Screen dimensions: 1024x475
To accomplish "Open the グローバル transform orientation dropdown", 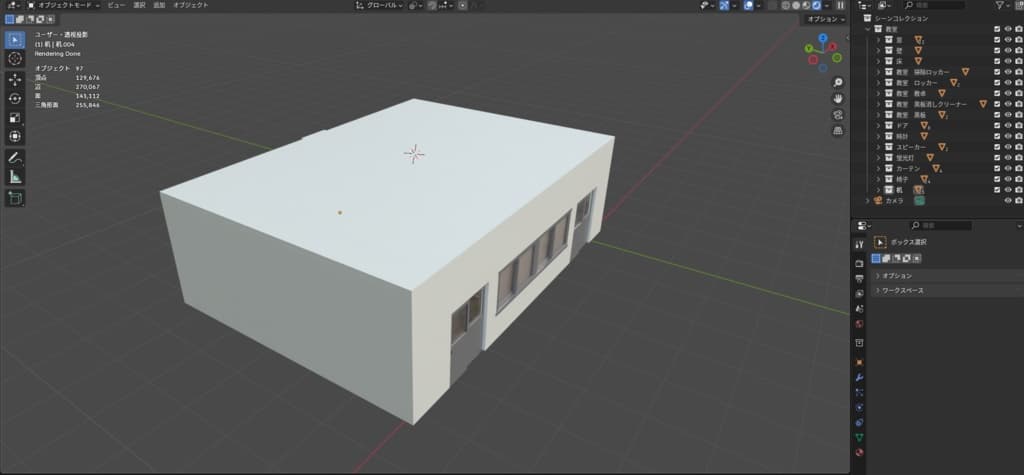I will pos(381,5).
